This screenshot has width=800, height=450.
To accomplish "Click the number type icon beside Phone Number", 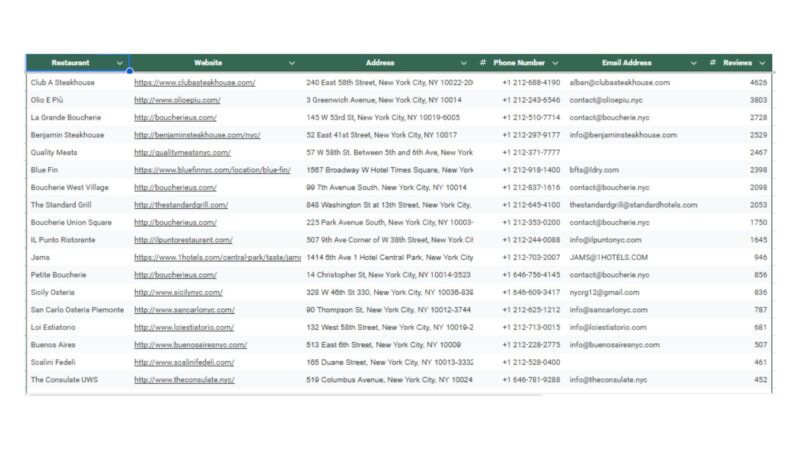I will tap(483, 63).
